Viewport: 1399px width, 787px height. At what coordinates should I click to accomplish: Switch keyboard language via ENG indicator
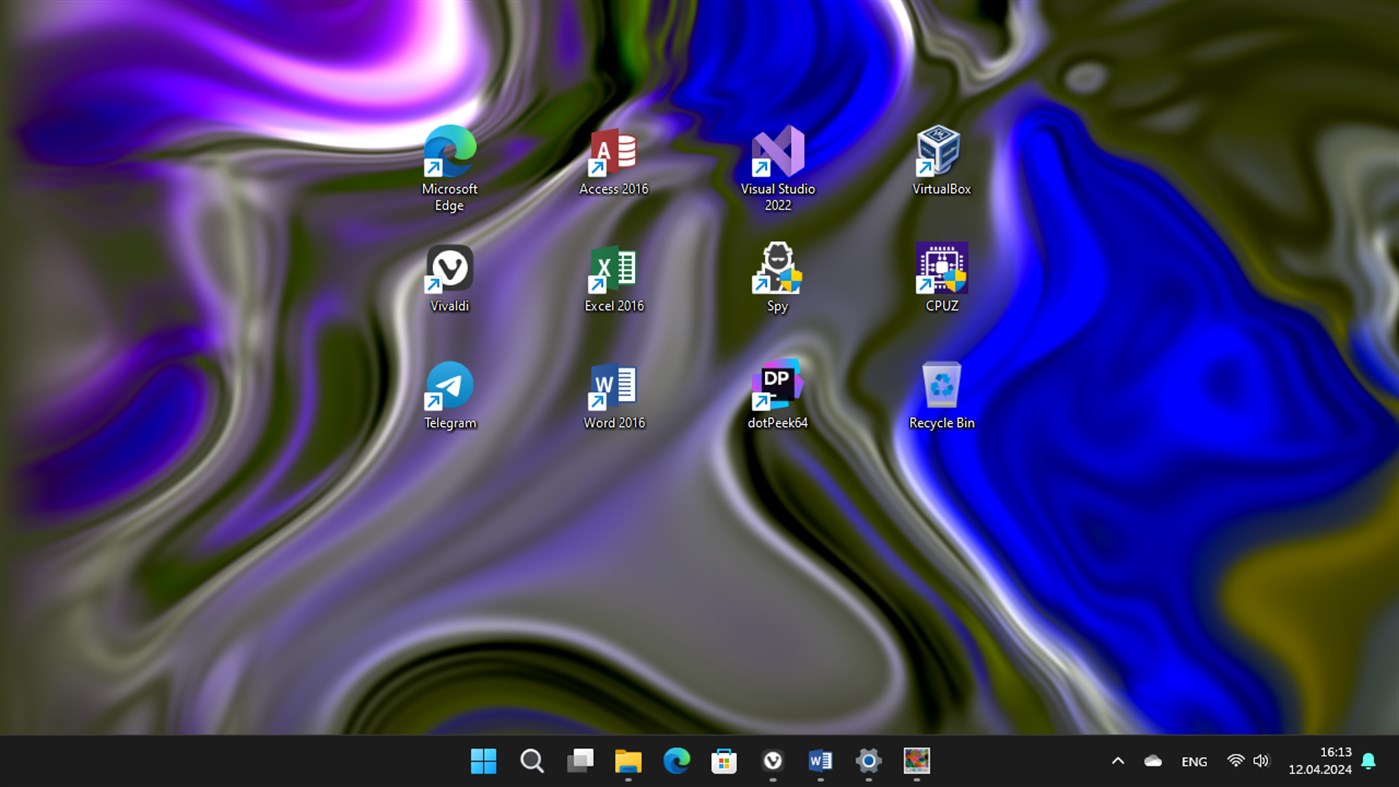coord(1193,761)
